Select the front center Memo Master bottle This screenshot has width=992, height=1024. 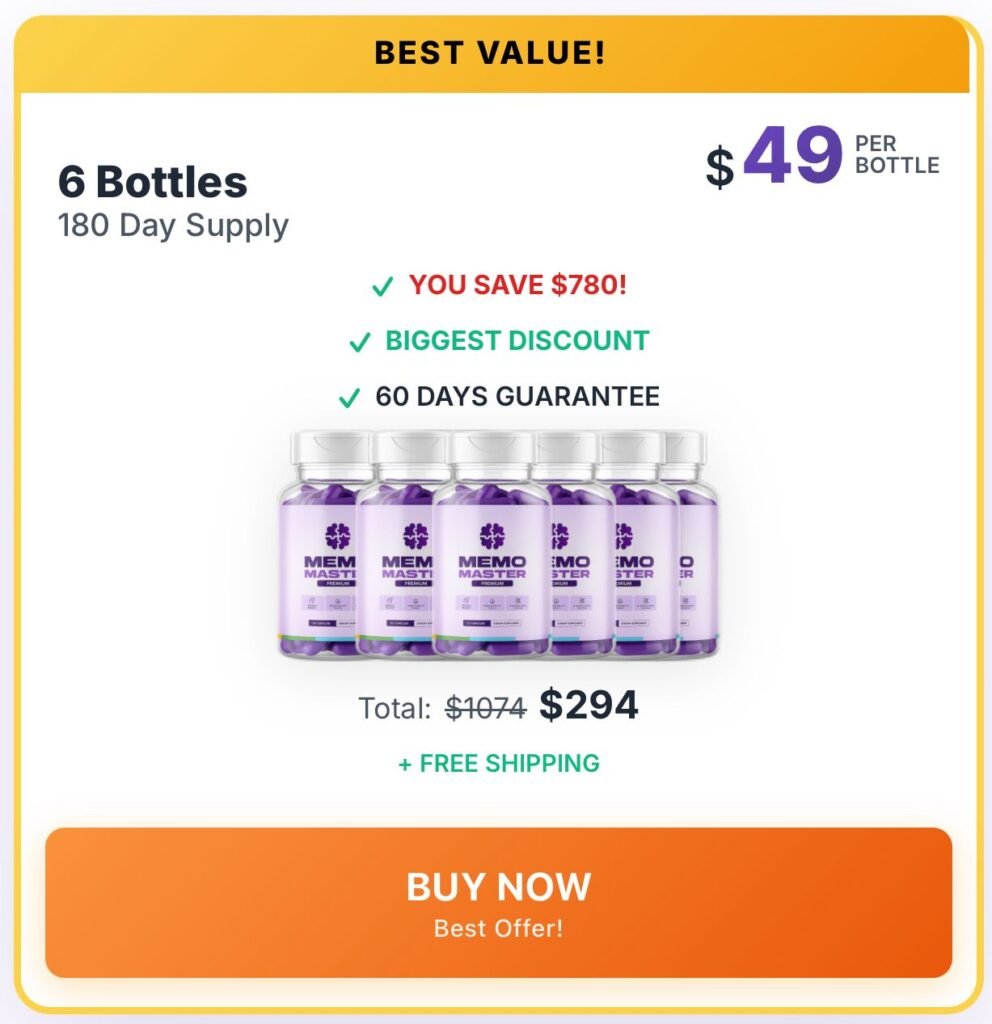(x=492, y=560)
